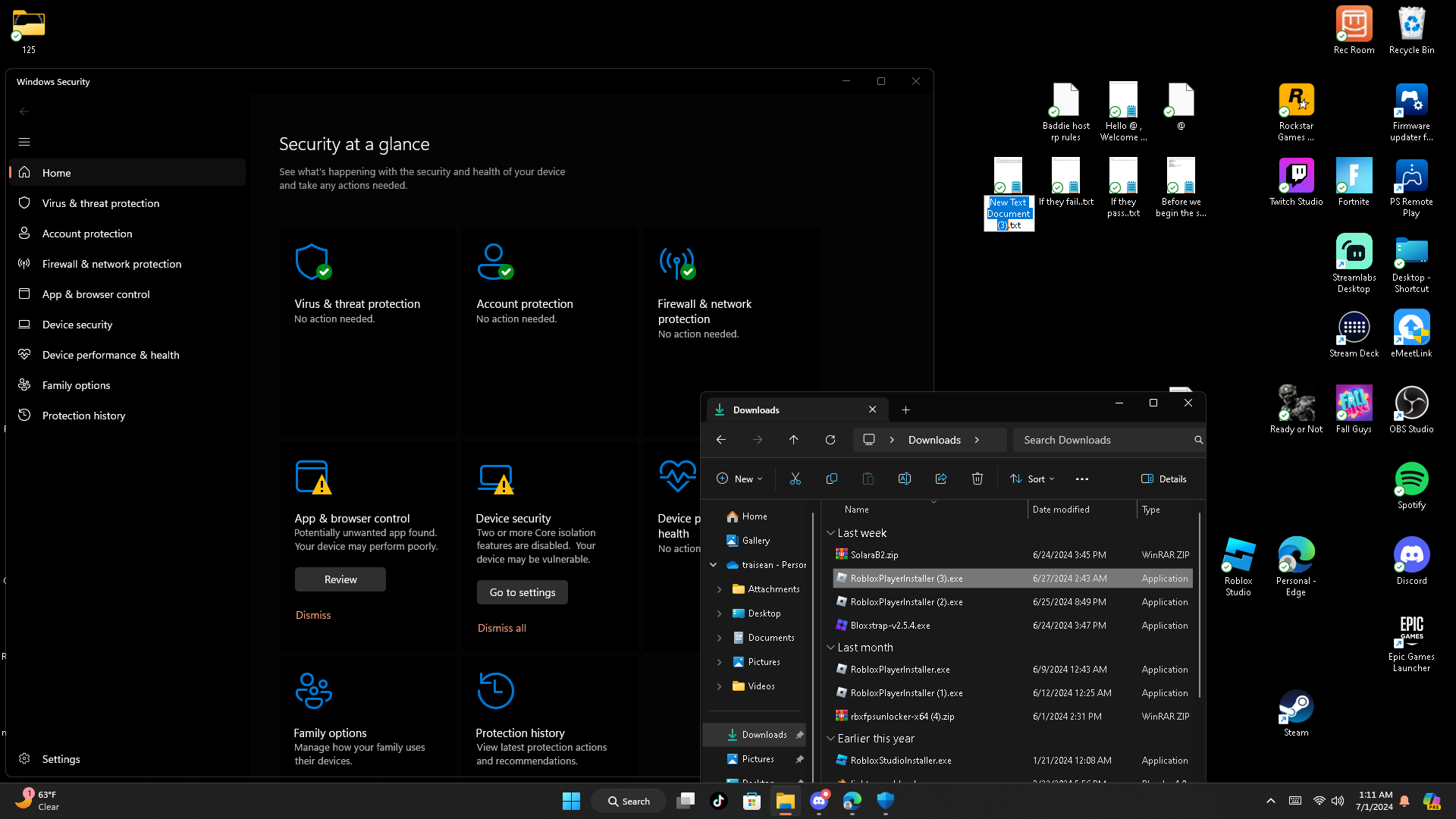Collapse the Last month file group
The image size is (1456, 819).
click(x=830, y=648)
